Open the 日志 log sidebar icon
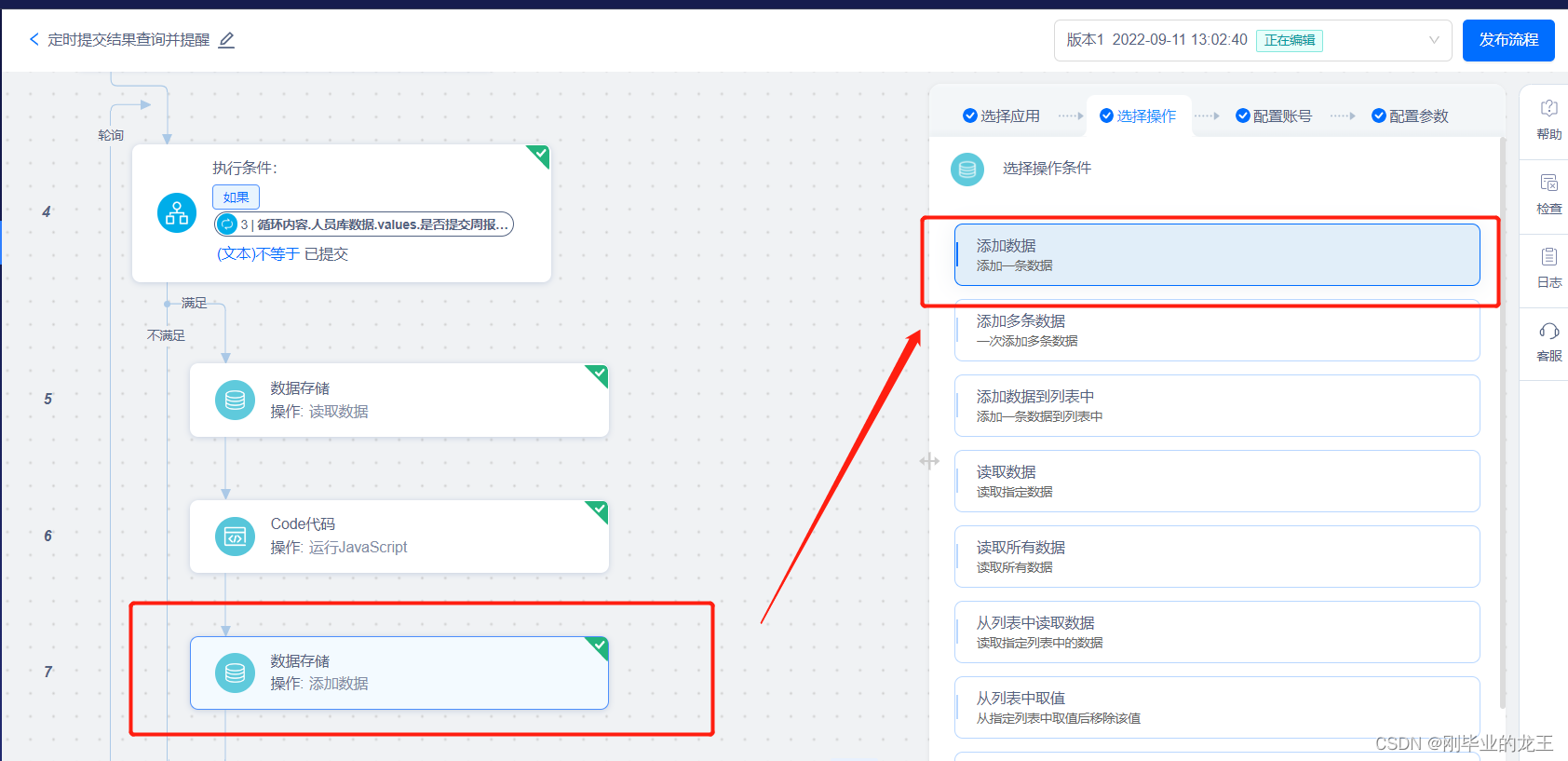The height and width of the screenshot is (761, 1568). 1548,267
